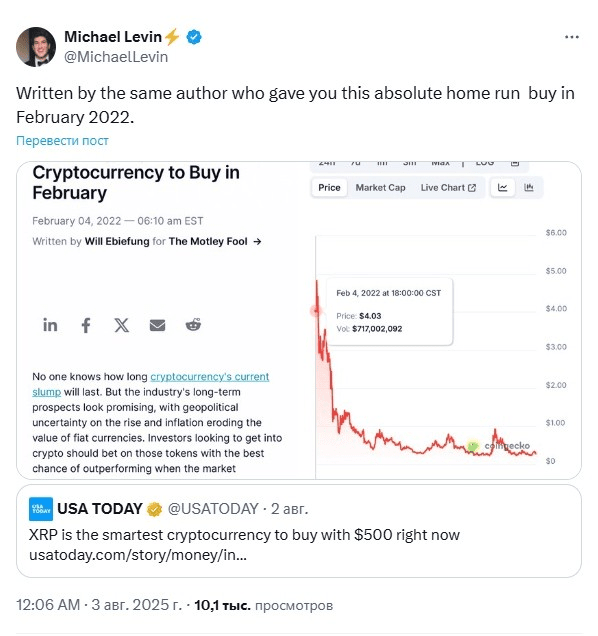Share article via Reddit icon
Viewport: 598px width, 636px height.
[193, 325]
